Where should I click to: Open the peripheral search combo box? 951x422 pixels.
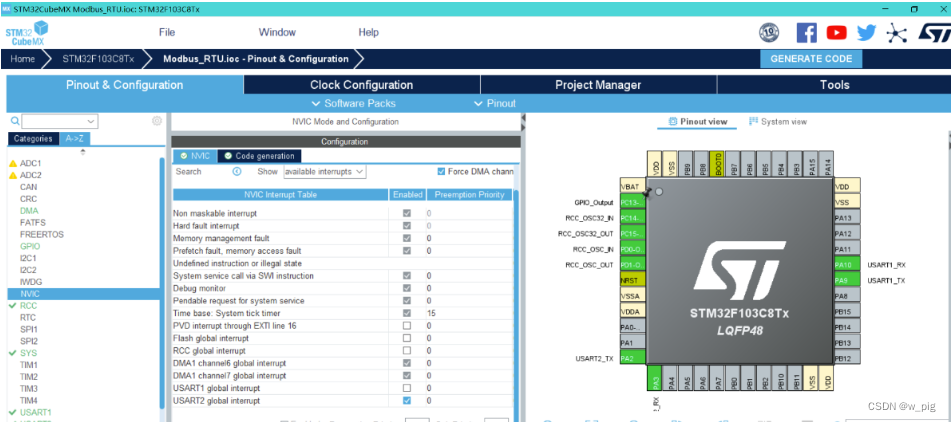60,121
